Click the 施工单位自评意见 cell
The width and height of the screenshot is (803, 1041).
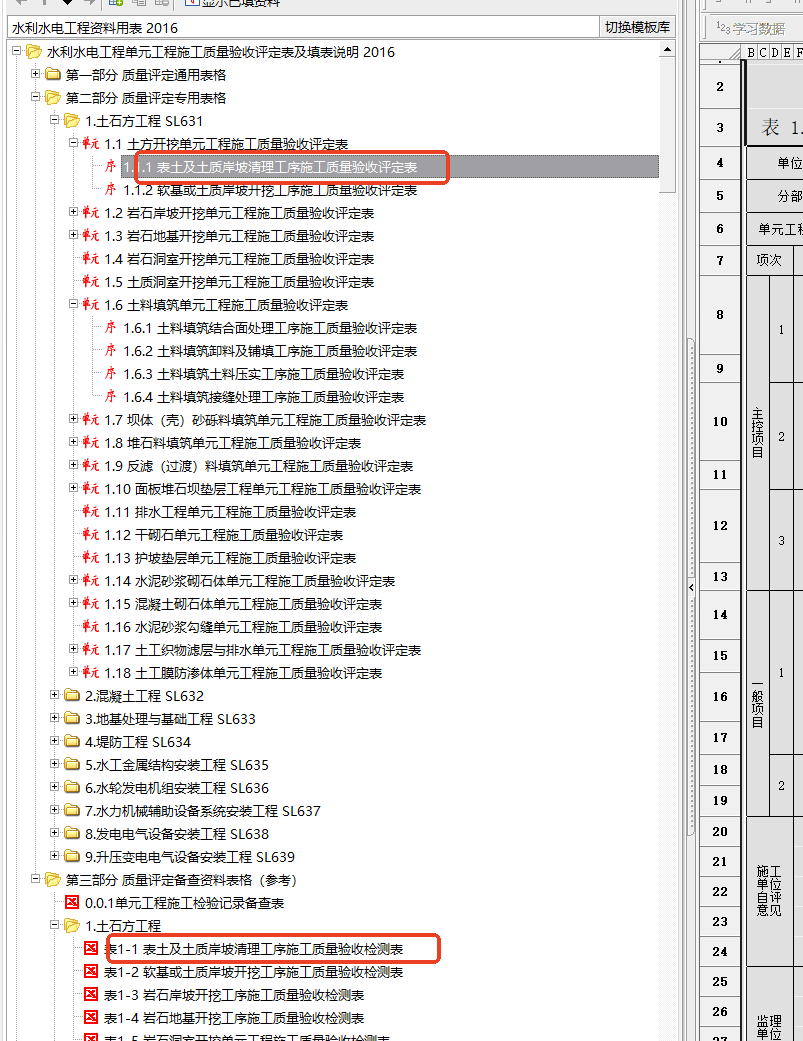point(769,891)
